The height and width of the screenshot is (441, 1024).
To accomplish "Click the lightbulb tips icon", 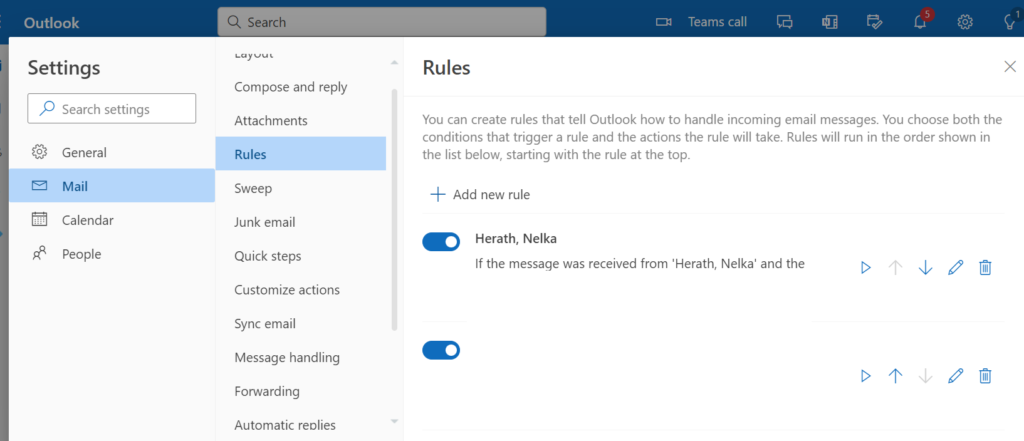I will coord(1009,22).
